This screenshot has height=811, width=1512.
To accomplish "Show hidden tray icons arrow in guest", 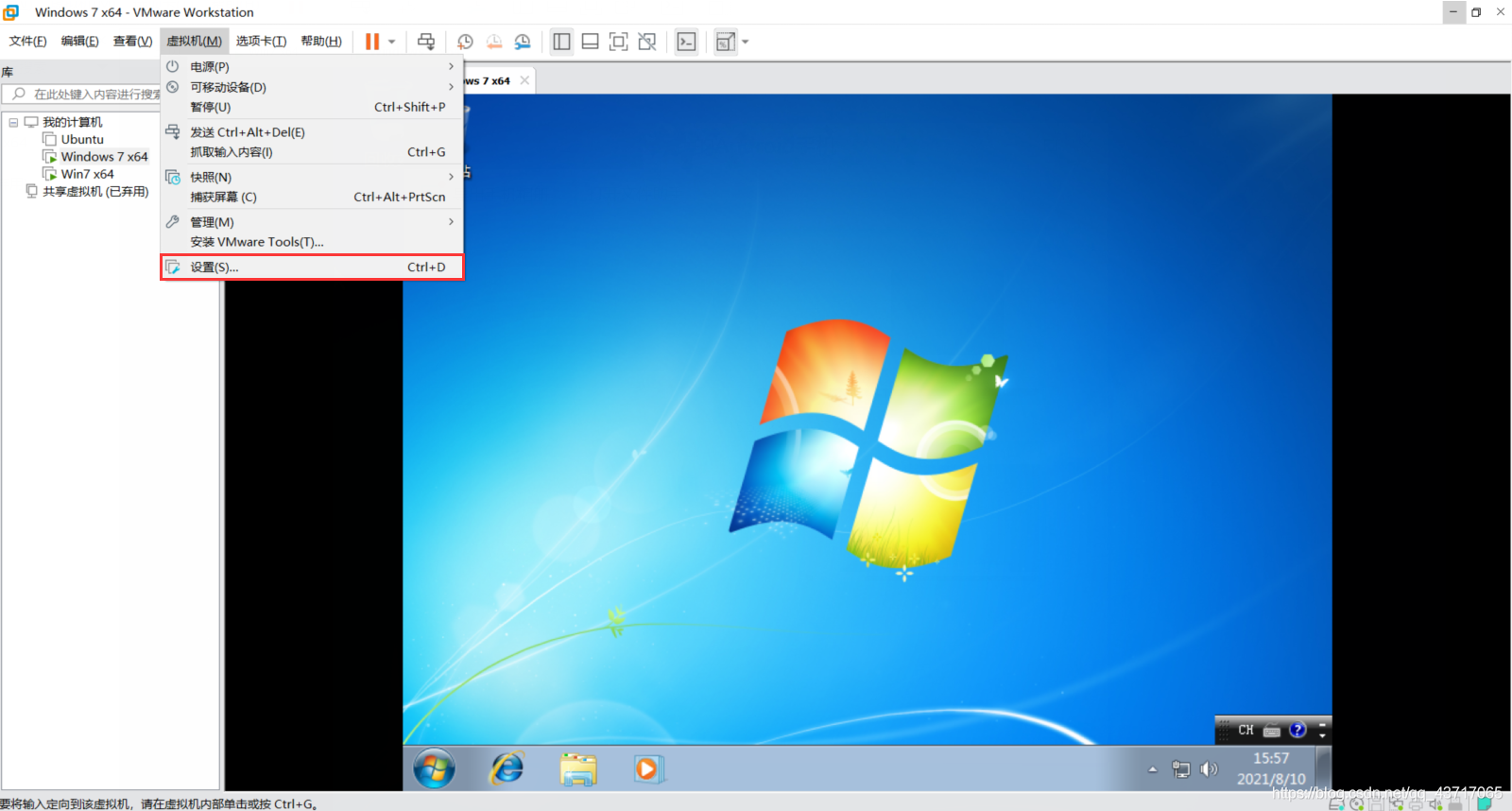I will 1153,769.
